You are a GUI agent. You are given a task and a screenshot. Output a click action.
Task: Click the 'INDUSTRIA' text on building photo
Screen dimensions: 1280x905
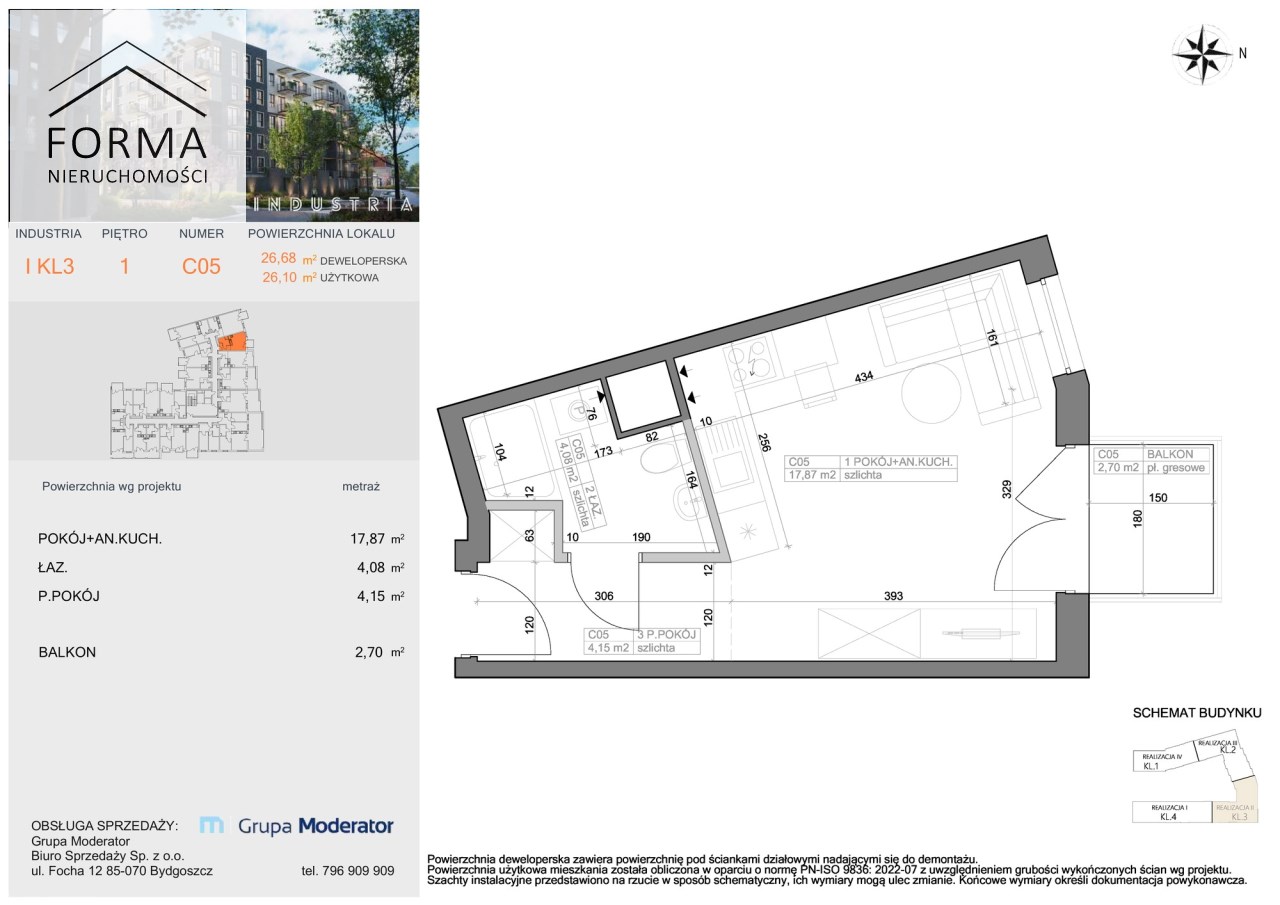tap(331, 204)
